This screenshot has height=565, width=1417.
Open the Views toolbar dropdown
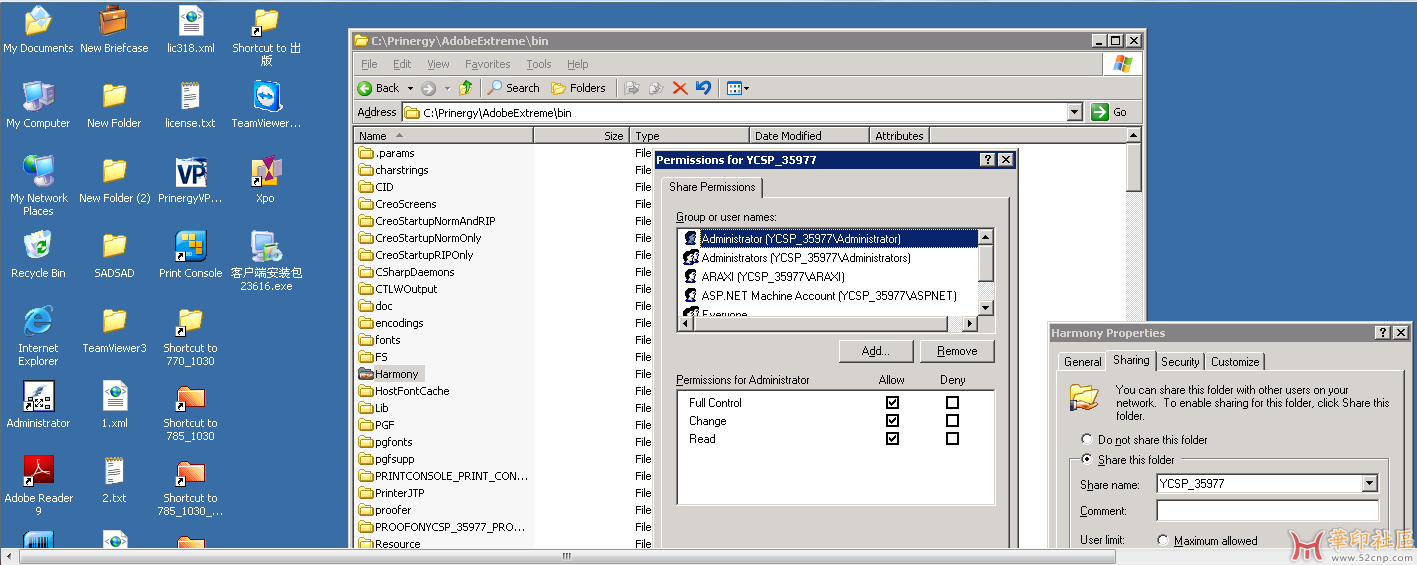(738, 88)
